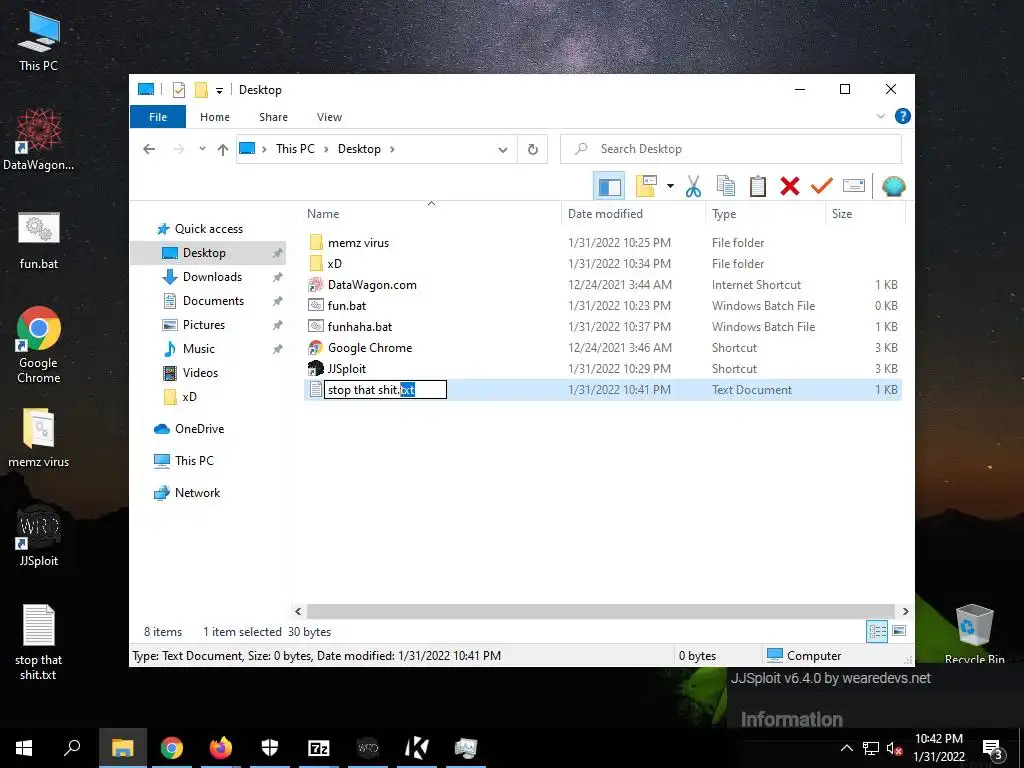Expand the ribbon with chevron
Image resolution: width=1024 pixels, height=768 pixels.
[x=880, y=116]
